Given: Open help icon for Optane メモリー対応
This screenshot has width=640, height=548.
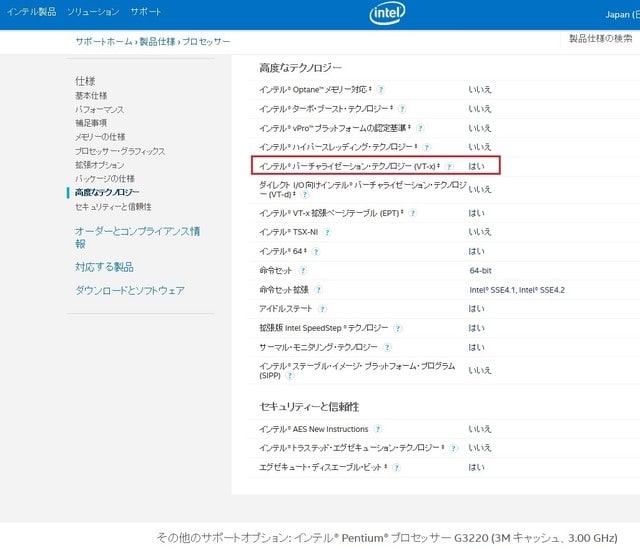Looking at the screenshot, I should pos(381,89).
